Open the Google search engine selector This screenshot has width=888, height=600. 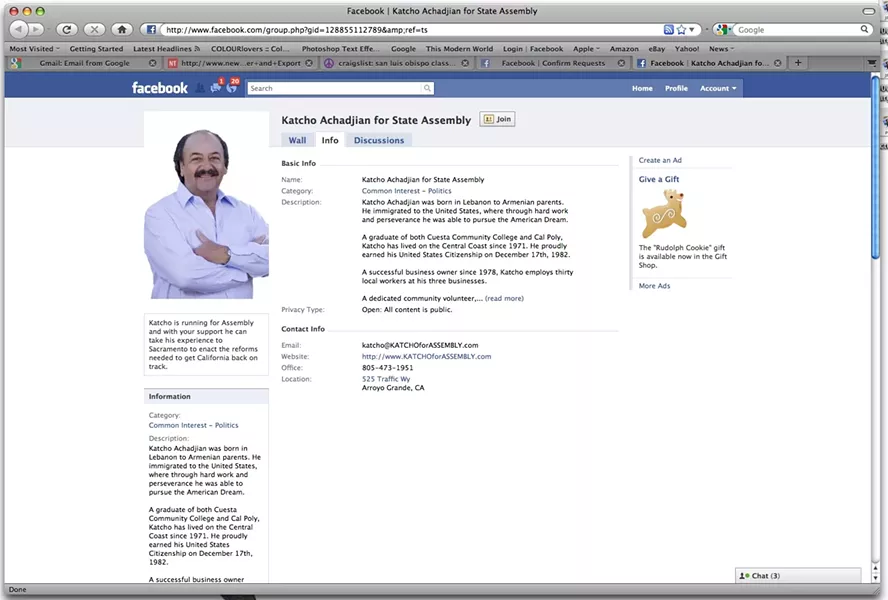[x=724, y=29]
